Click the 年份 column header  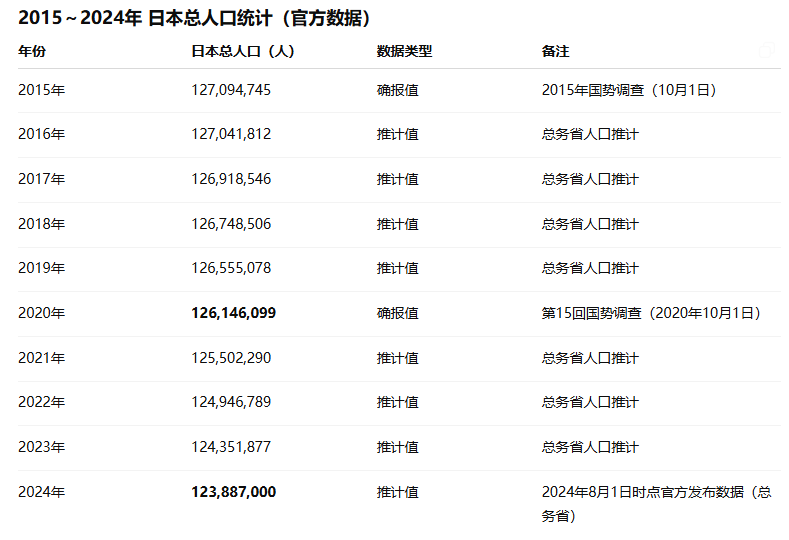tap(32, 51)
